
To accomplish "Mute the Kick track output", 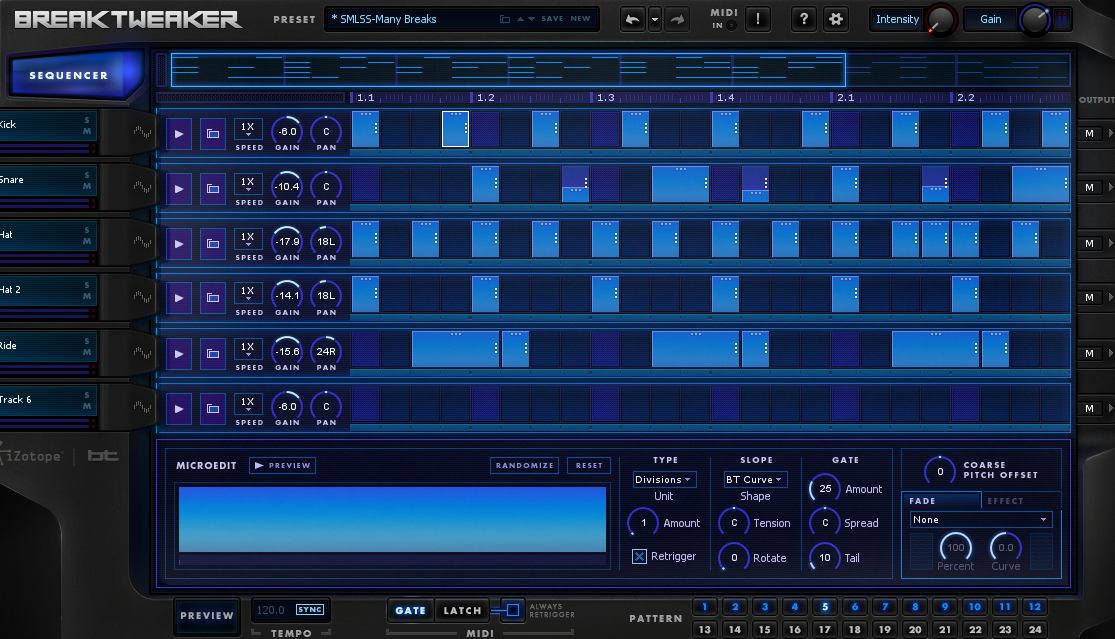I will [1089, 133].
